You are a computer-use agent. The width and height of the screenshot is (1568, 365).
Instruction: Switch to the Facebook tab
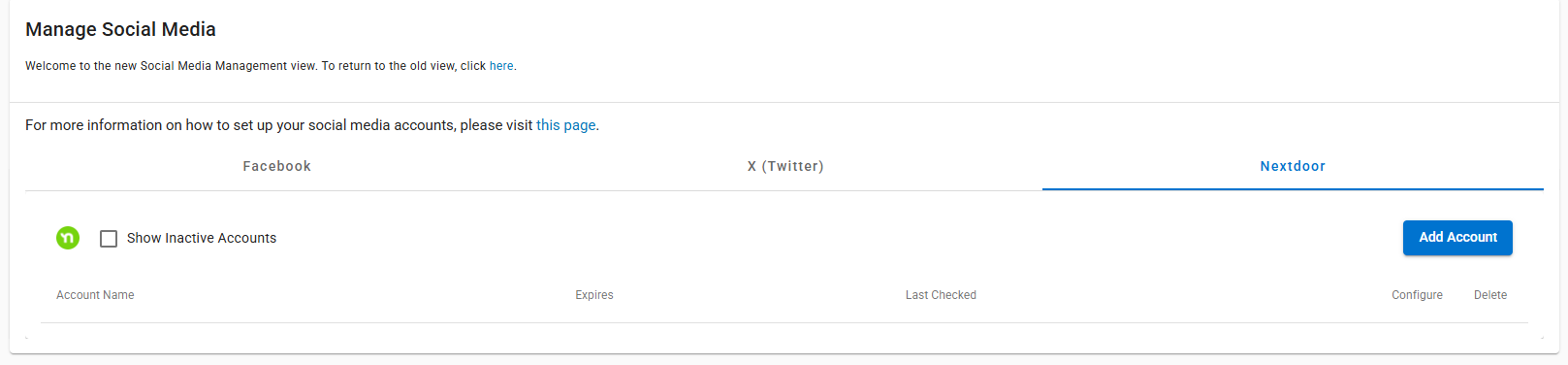point(277,166)
